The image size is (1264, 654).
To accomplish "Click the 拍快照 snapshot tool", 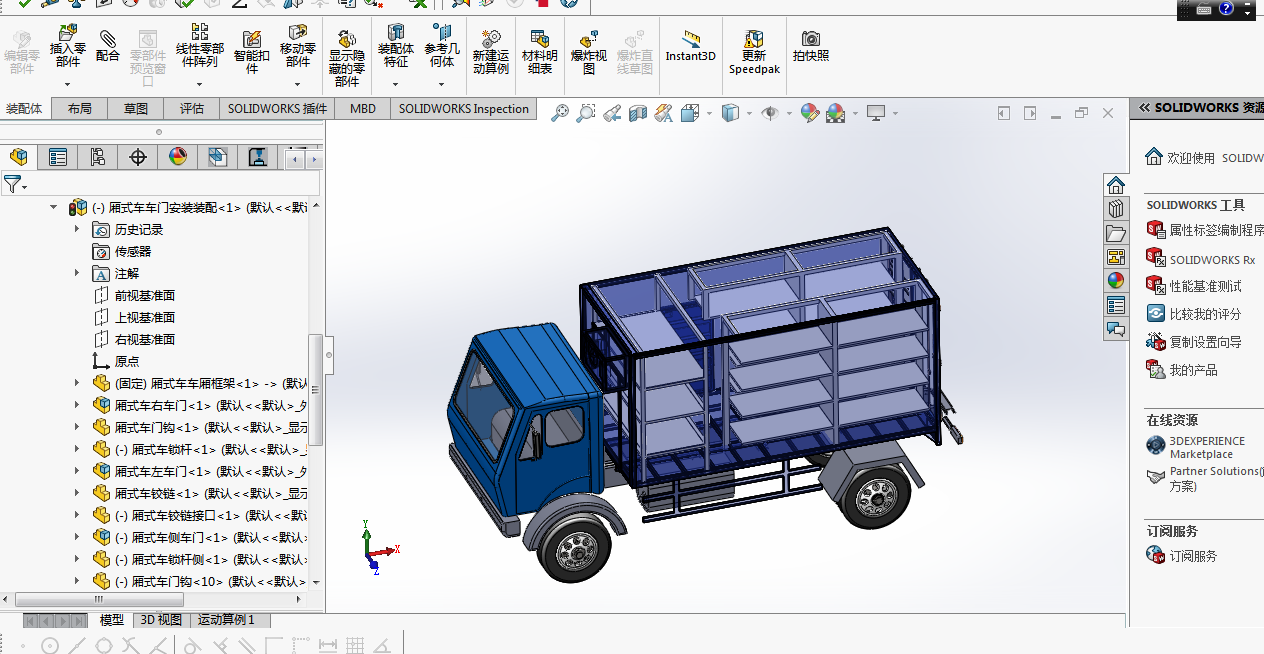I will 811,46.
